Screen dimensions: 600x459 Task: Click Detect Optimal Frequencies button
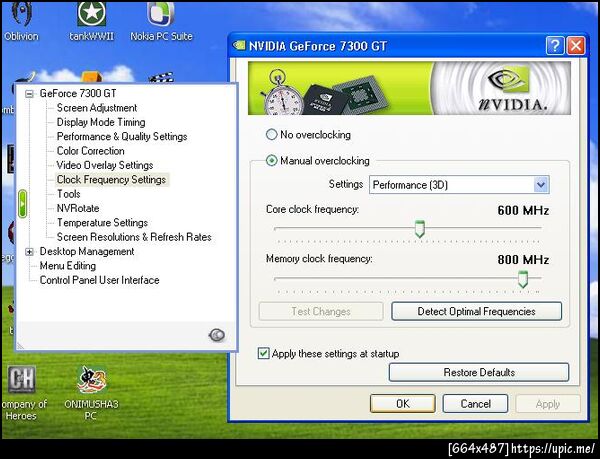(x=476, y=311)
